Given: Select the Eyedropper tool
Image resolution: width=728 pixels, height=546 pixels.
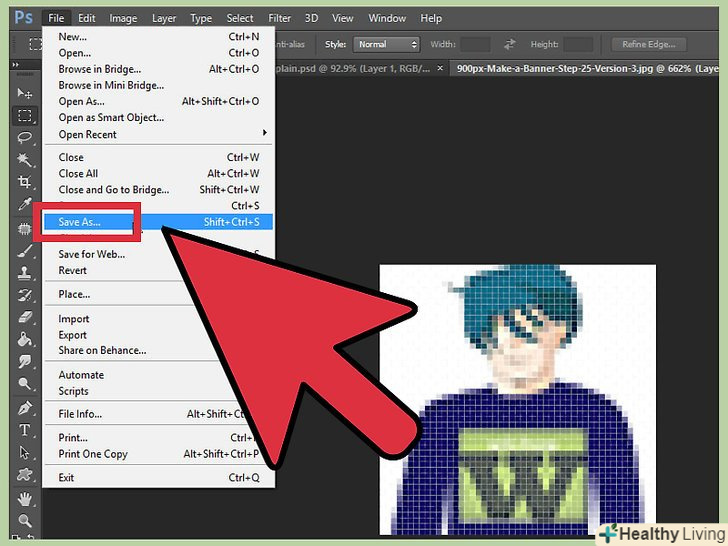Looking at the screenshot, I should (x=25, y=204).
